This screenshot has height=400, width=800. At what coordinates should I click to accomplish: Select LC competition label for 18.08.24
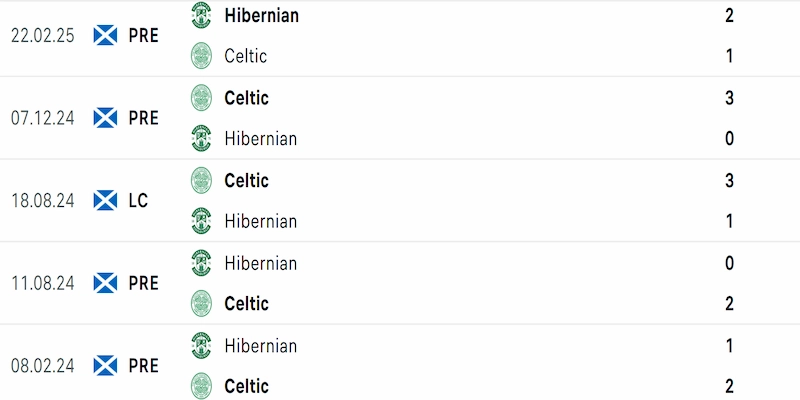[x=138, y=201]
